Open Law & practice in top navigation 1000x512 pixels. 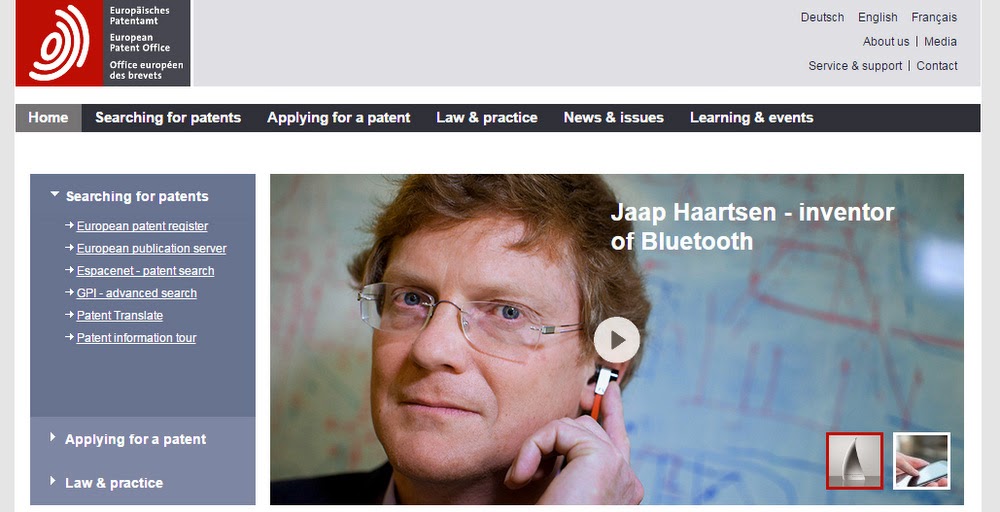tap(487, 118)
